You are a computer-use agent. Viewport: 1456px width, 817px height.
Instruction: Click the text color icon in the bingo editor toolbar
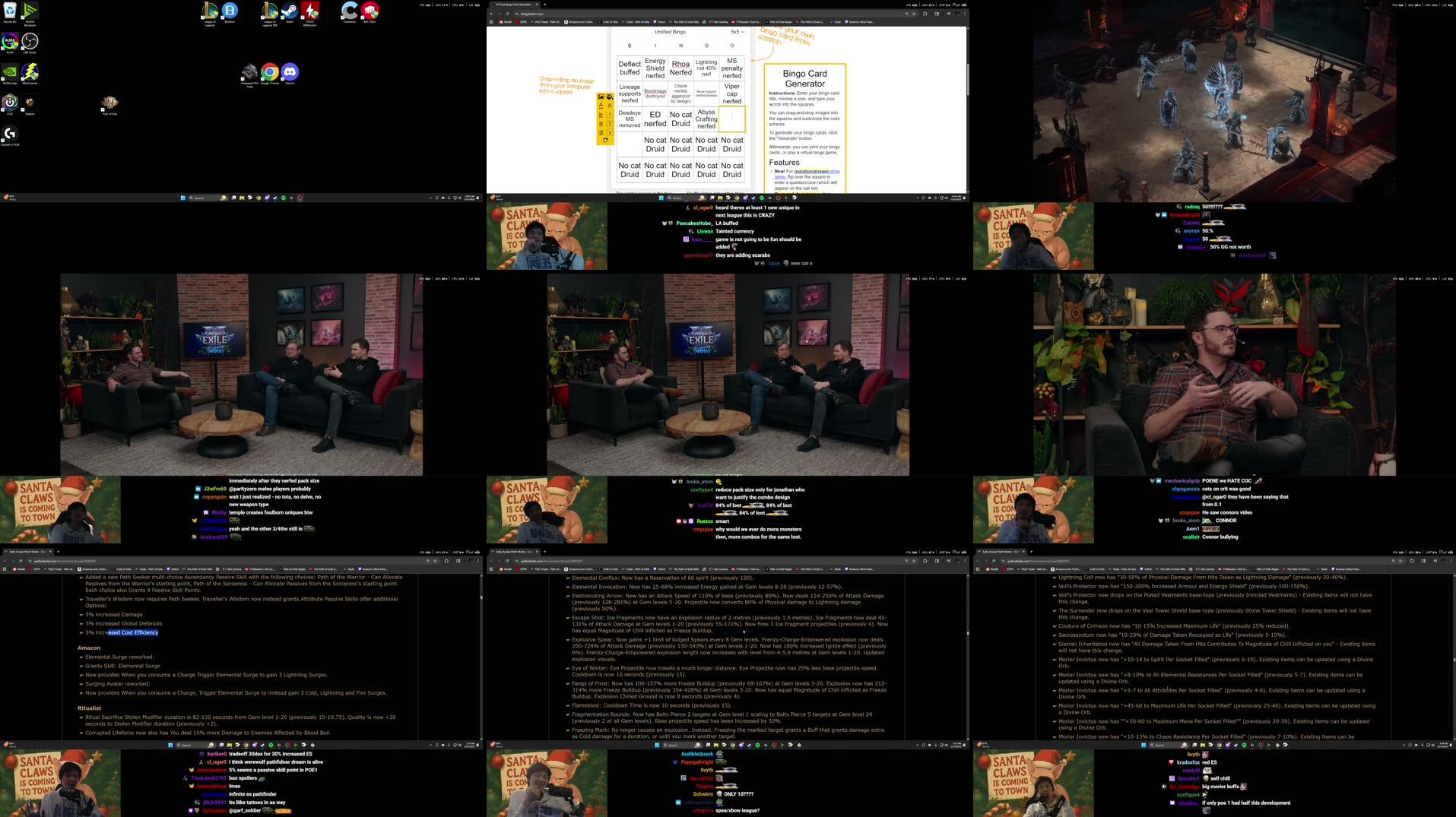click(x=601, y=106)
